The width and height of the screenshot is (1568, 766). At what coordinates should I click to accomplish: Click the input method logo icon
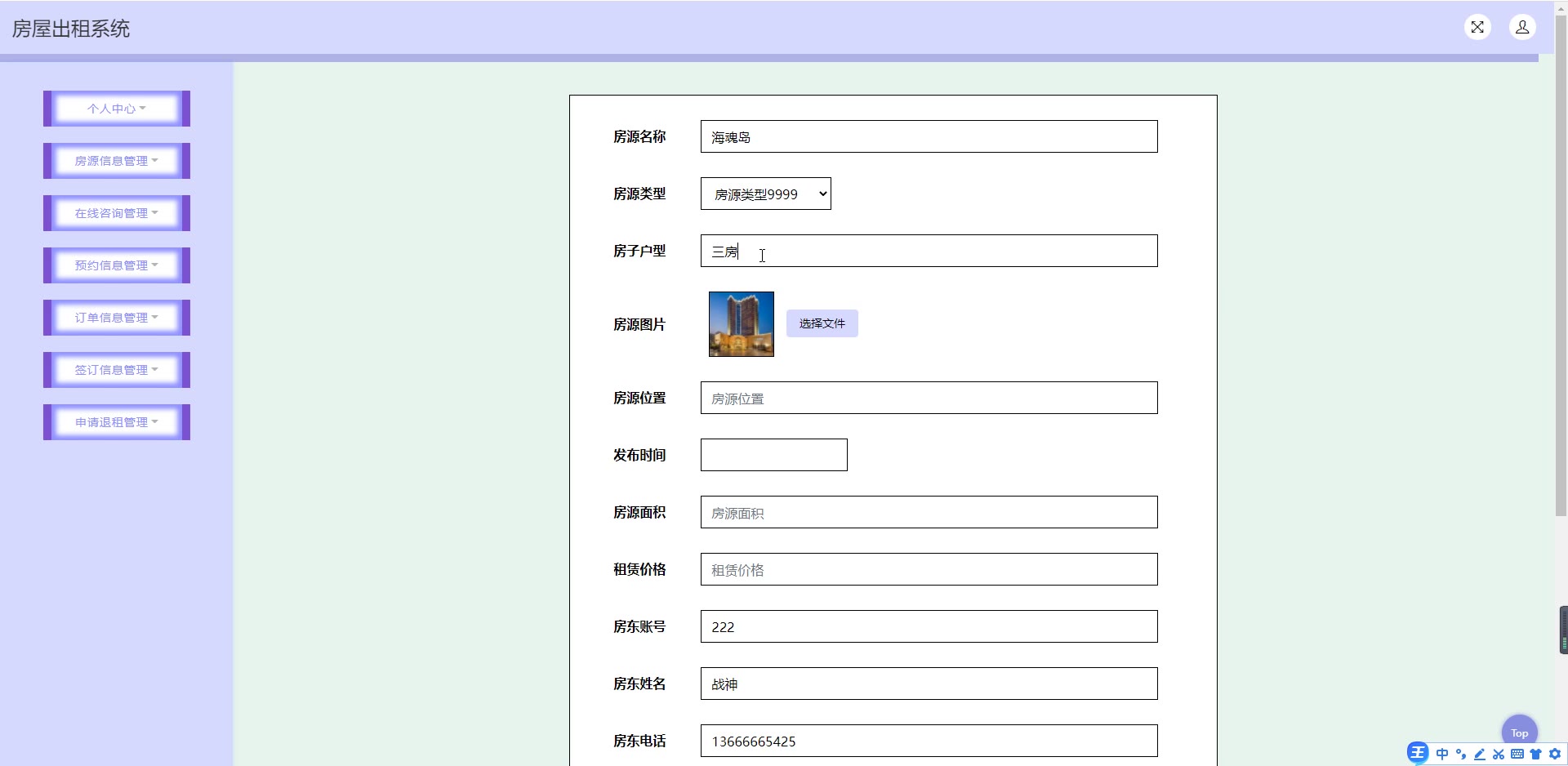coord(1418,753)
